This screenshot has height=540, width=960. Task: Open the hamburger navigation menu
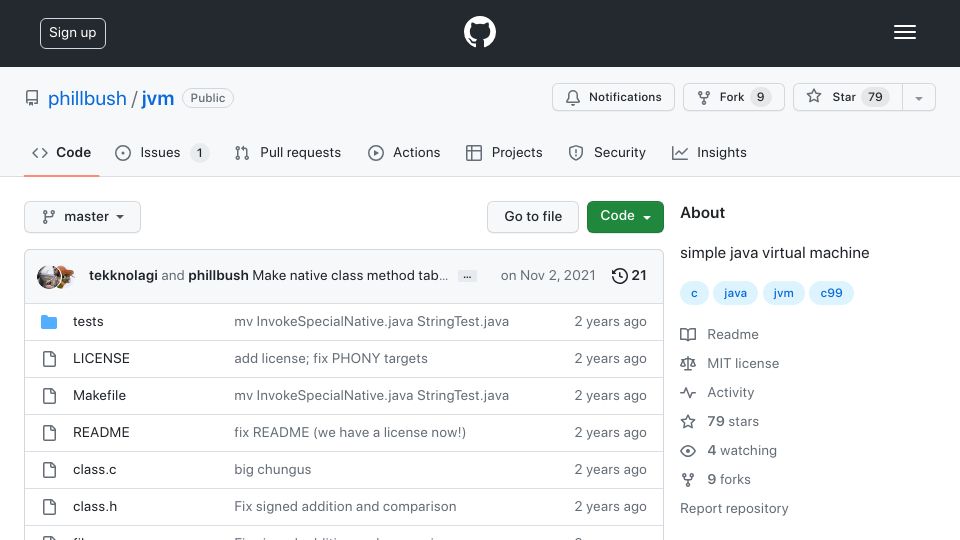[x=904, y=32]
